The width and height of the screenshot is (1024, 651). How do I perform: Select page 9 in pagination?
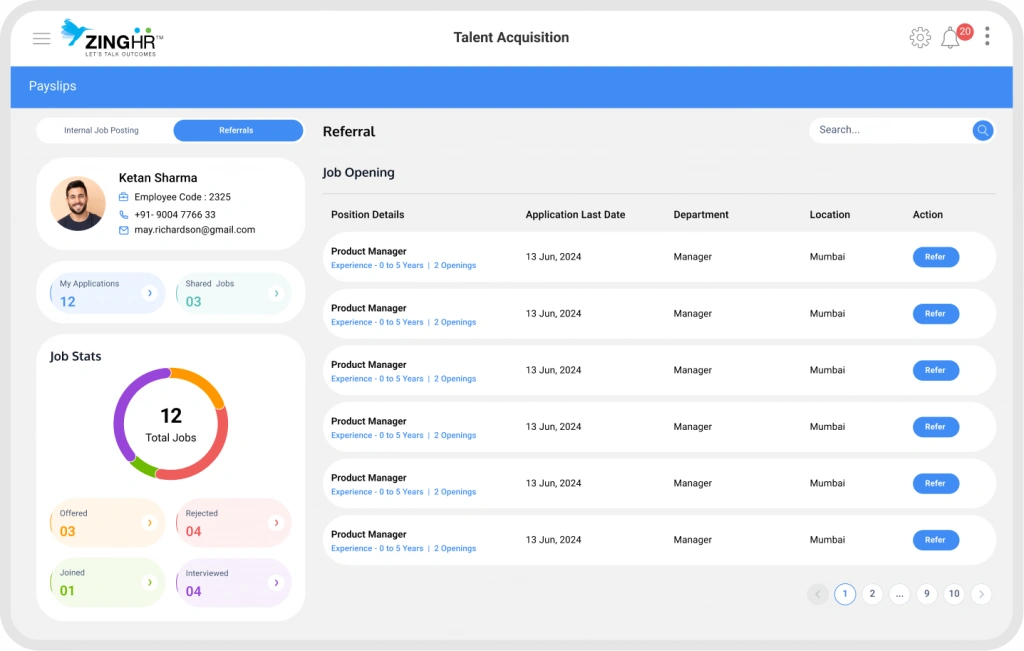[927, 594]
